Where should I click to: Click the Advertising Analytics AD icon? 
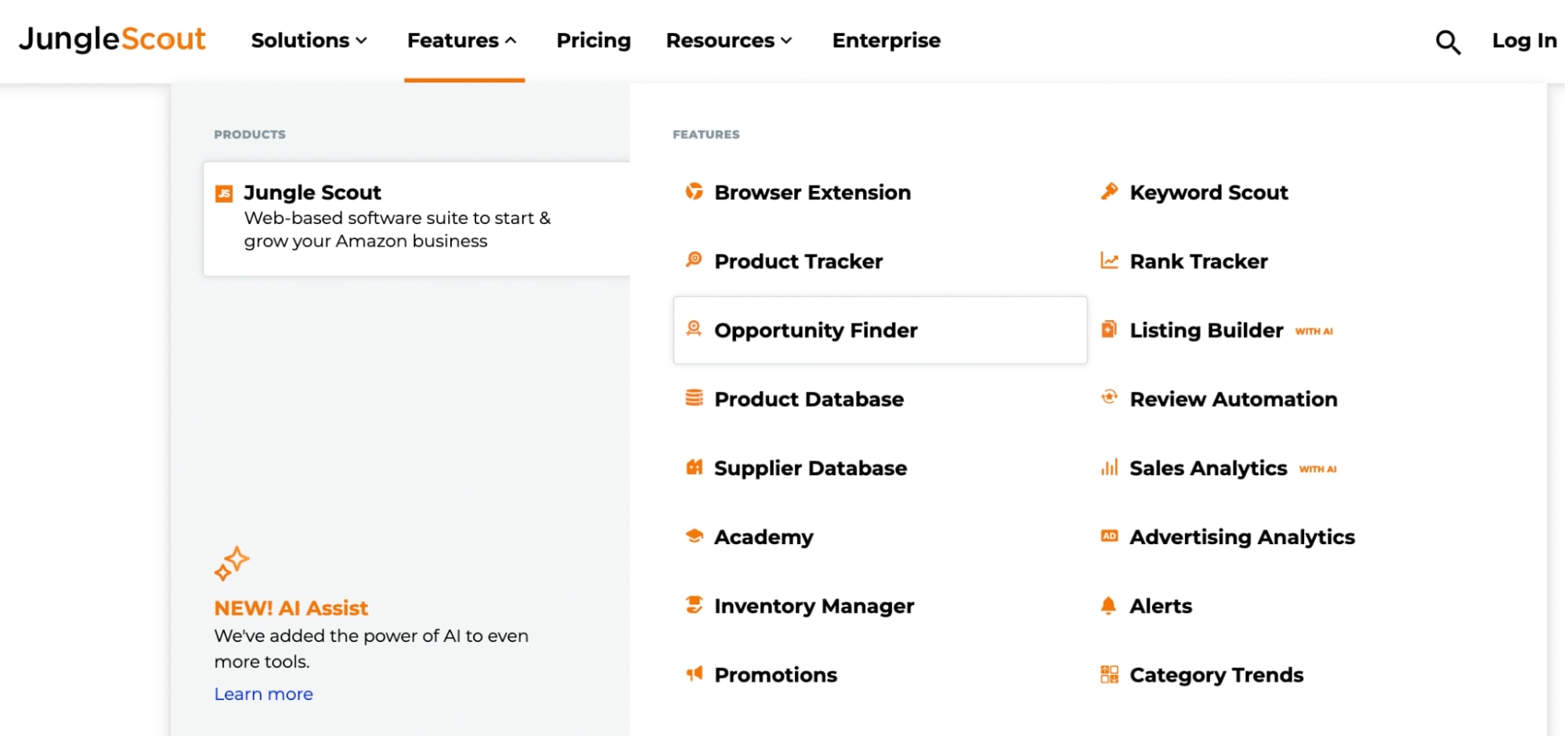pyautogui.click(x=1109, y=536)
